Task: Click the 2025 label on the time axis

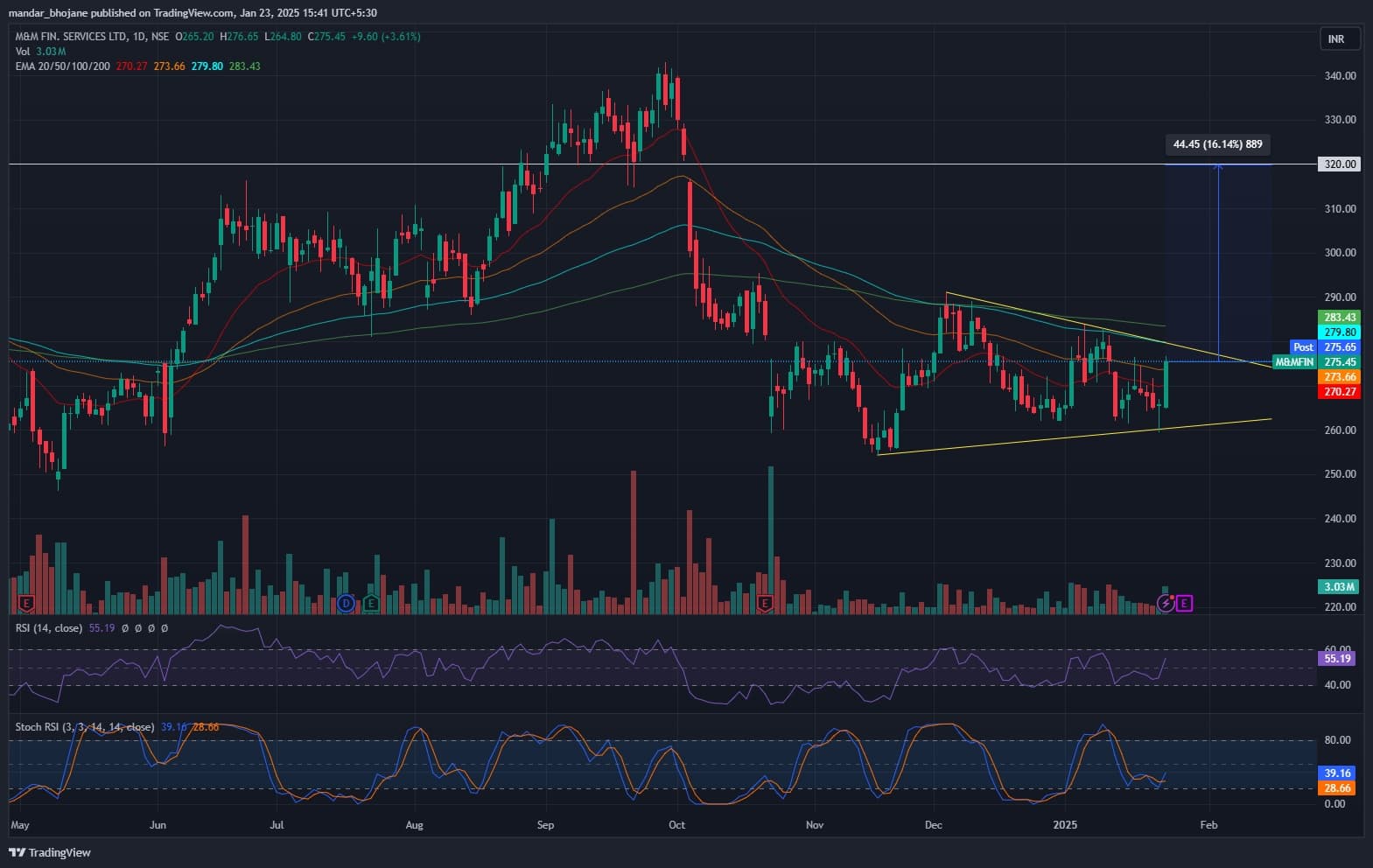Action: pos(1065,825)
